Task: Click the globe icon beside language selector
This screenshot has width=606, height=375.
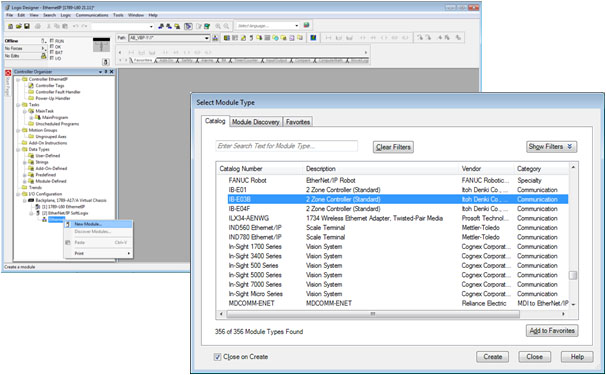Action: (x=306, y=25)
